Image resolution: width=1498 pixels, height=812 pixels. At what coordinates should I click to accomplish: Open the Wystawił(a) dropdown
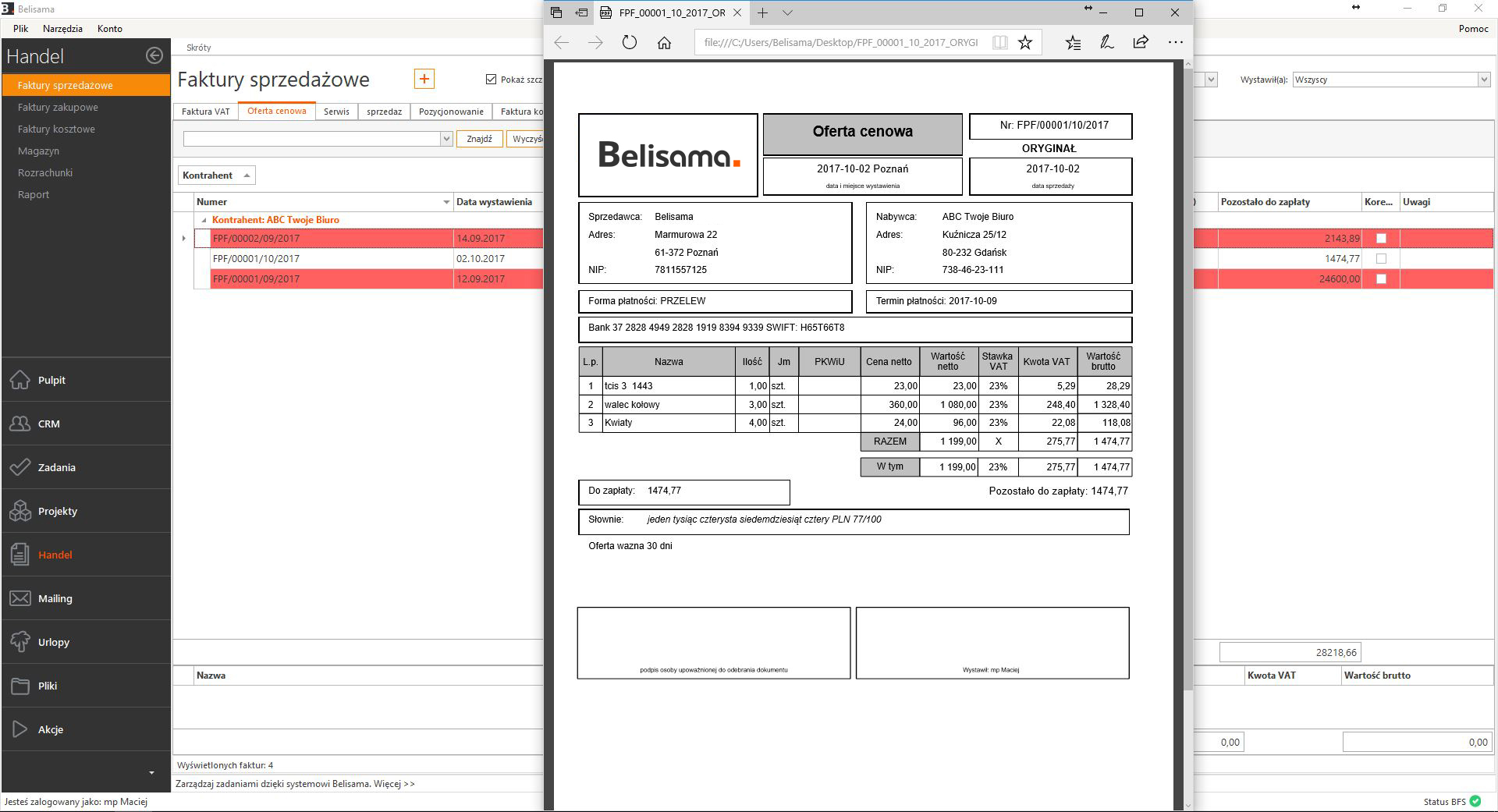tap(1483, 80)
